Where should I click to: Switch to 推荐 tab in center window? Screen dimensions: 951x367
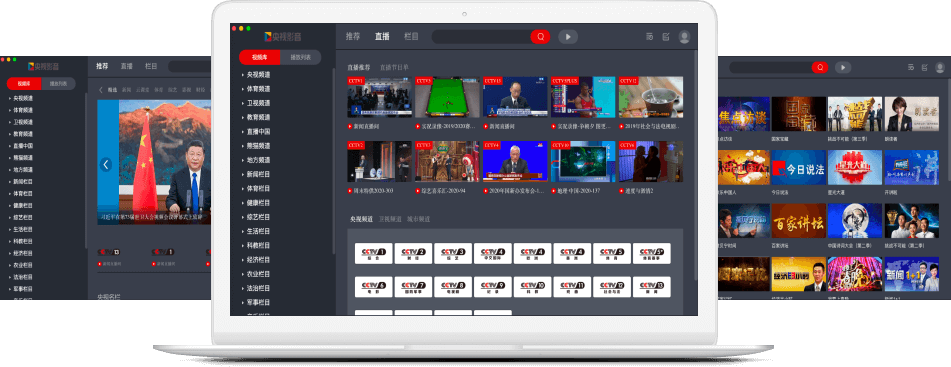tap(353, 36)
